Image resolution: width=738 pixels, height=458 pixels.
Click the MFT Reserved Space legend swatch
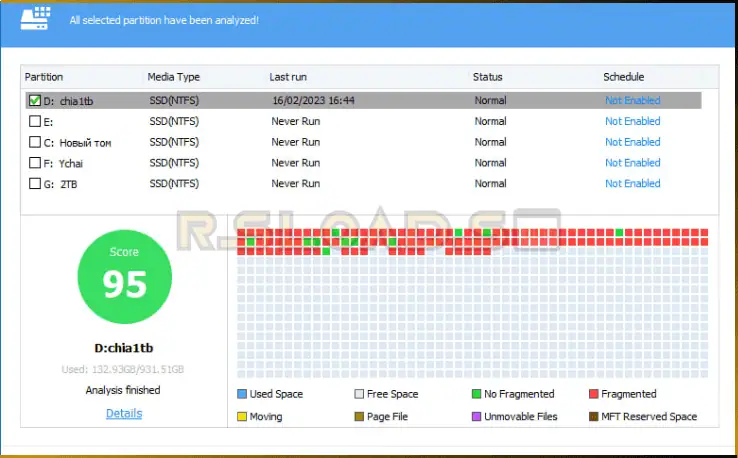pyautogui.click(x=594, y=417)
